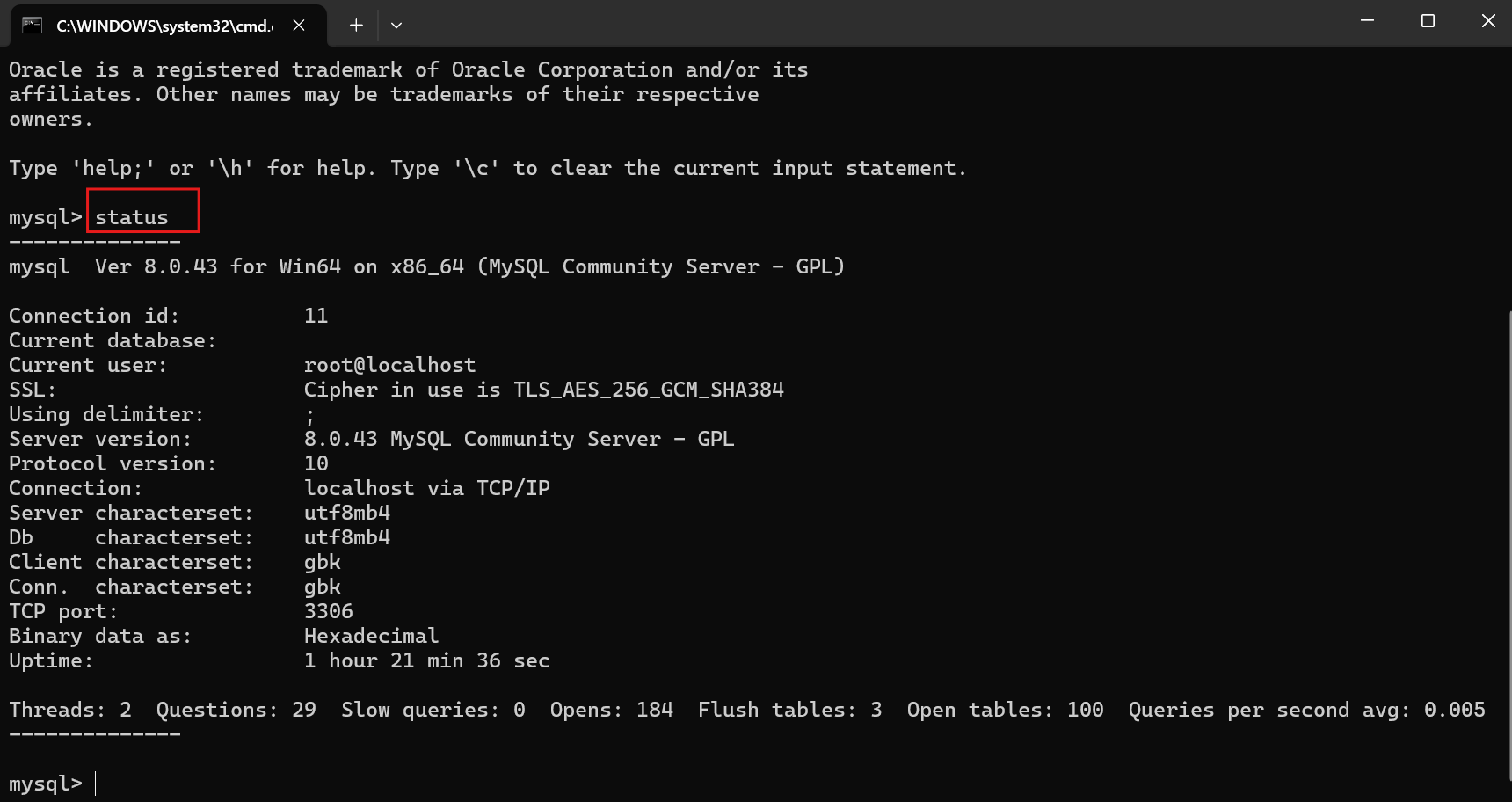
Task: Click the Connection id value 11
Action: (317, 315)
